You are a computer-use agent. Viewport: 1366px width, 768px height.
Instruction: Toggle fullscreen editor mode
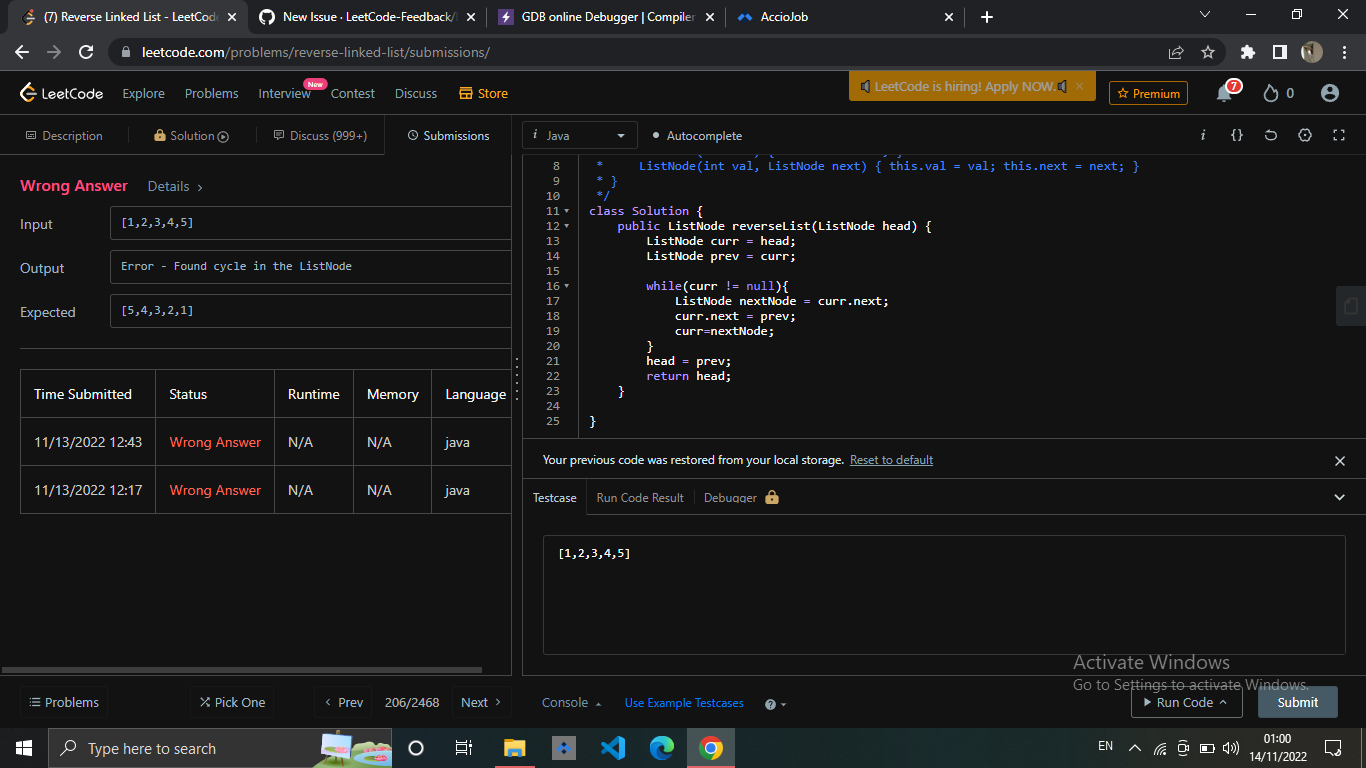(x=1339, y=135)
